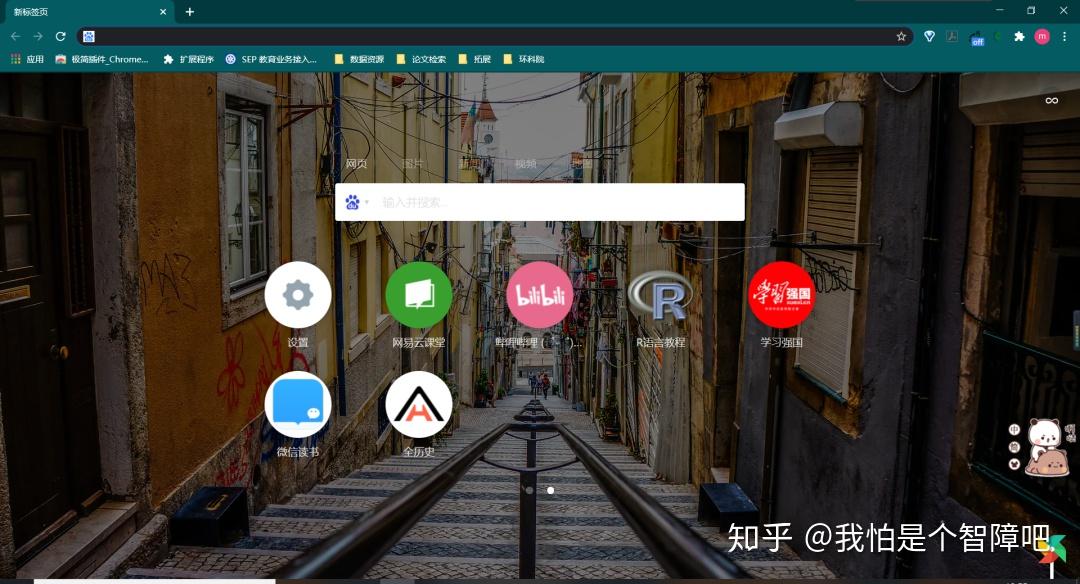1080x584 pixels.
Task: Open the 设置 settings gear shortcut
Action: coord(298,295)
